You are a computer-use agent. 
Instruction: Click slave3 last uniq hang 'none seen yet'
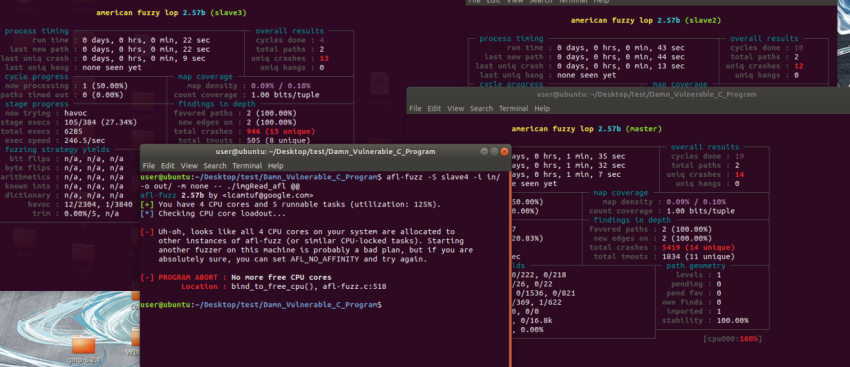pos(112,68)
